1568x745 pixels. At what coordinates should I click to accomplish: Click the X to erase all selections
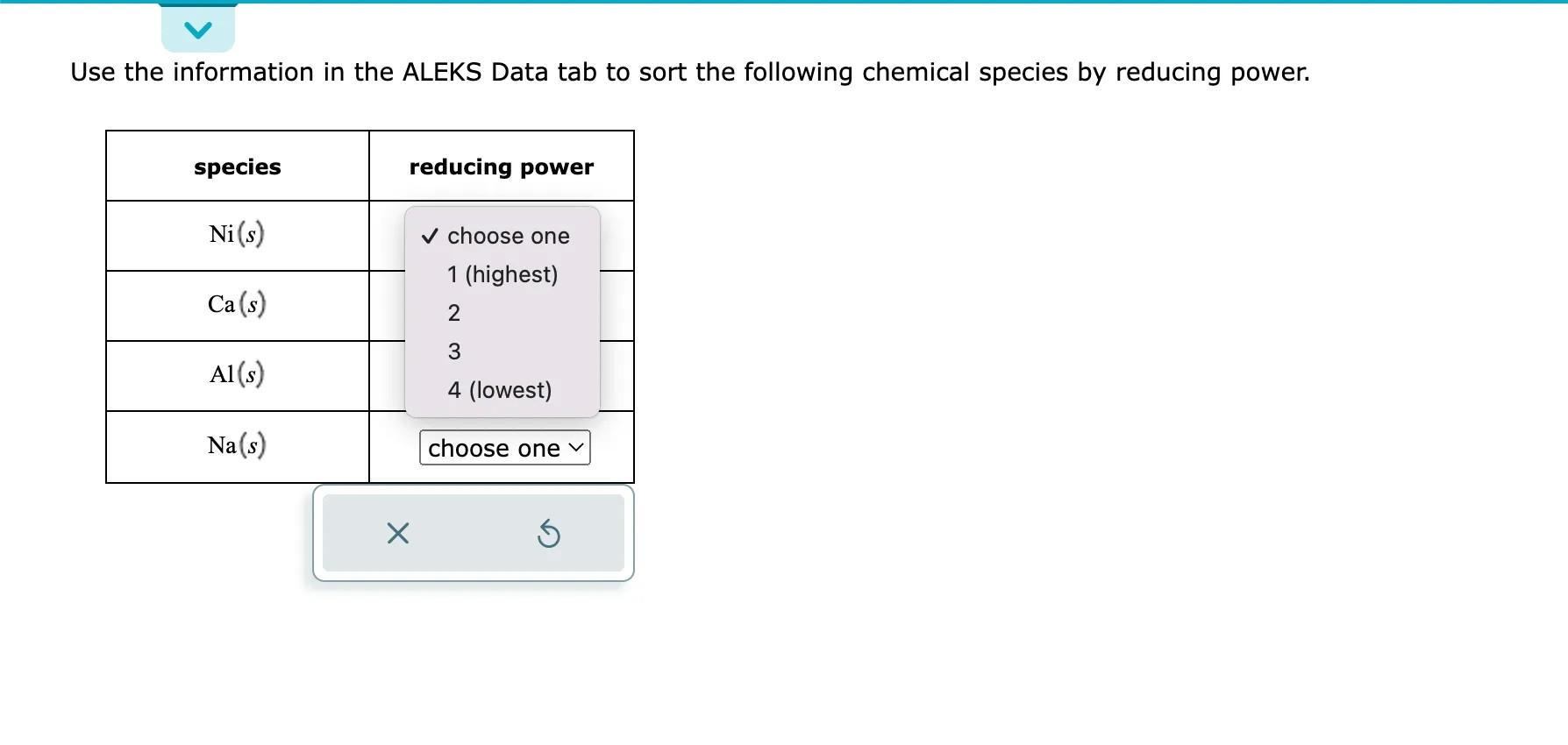click(396, 533)
